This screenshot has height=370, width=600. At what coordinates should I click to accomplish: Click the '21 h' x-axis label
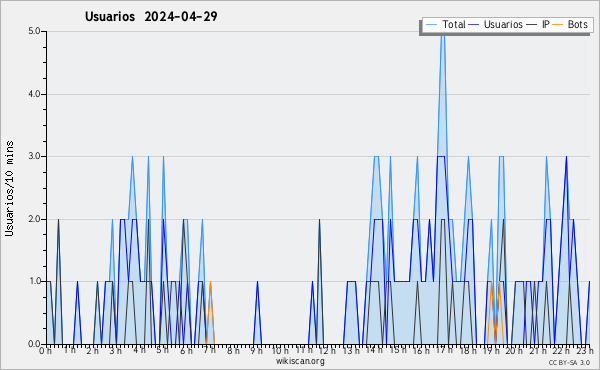tap(538, 351)
